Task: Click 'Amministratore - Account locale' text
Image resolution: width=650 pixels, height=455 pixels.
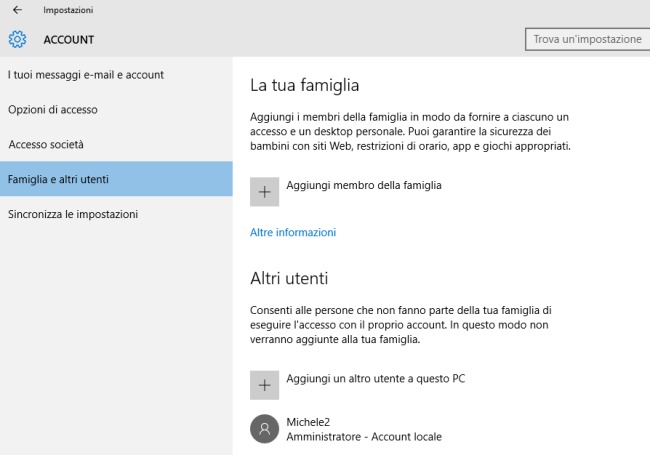Action: click(x=363, y=437)
